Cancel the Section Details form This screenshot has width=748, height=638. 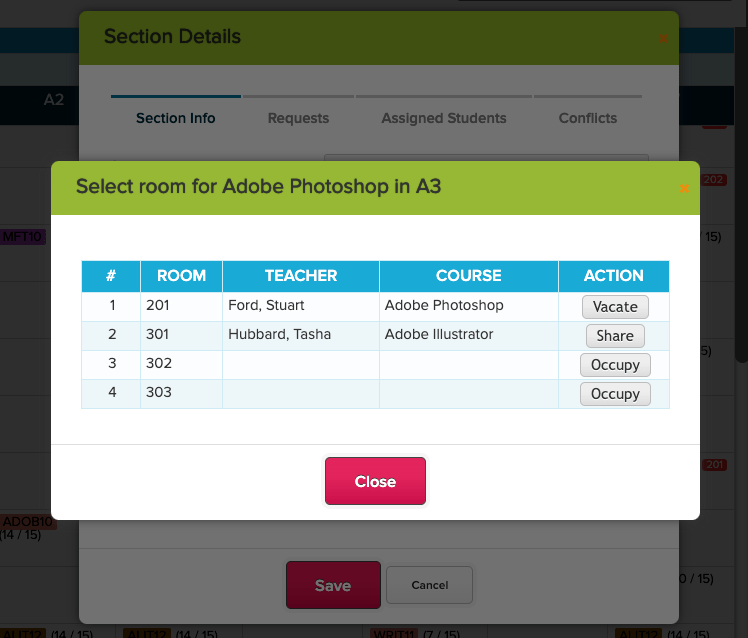(429, 585)
